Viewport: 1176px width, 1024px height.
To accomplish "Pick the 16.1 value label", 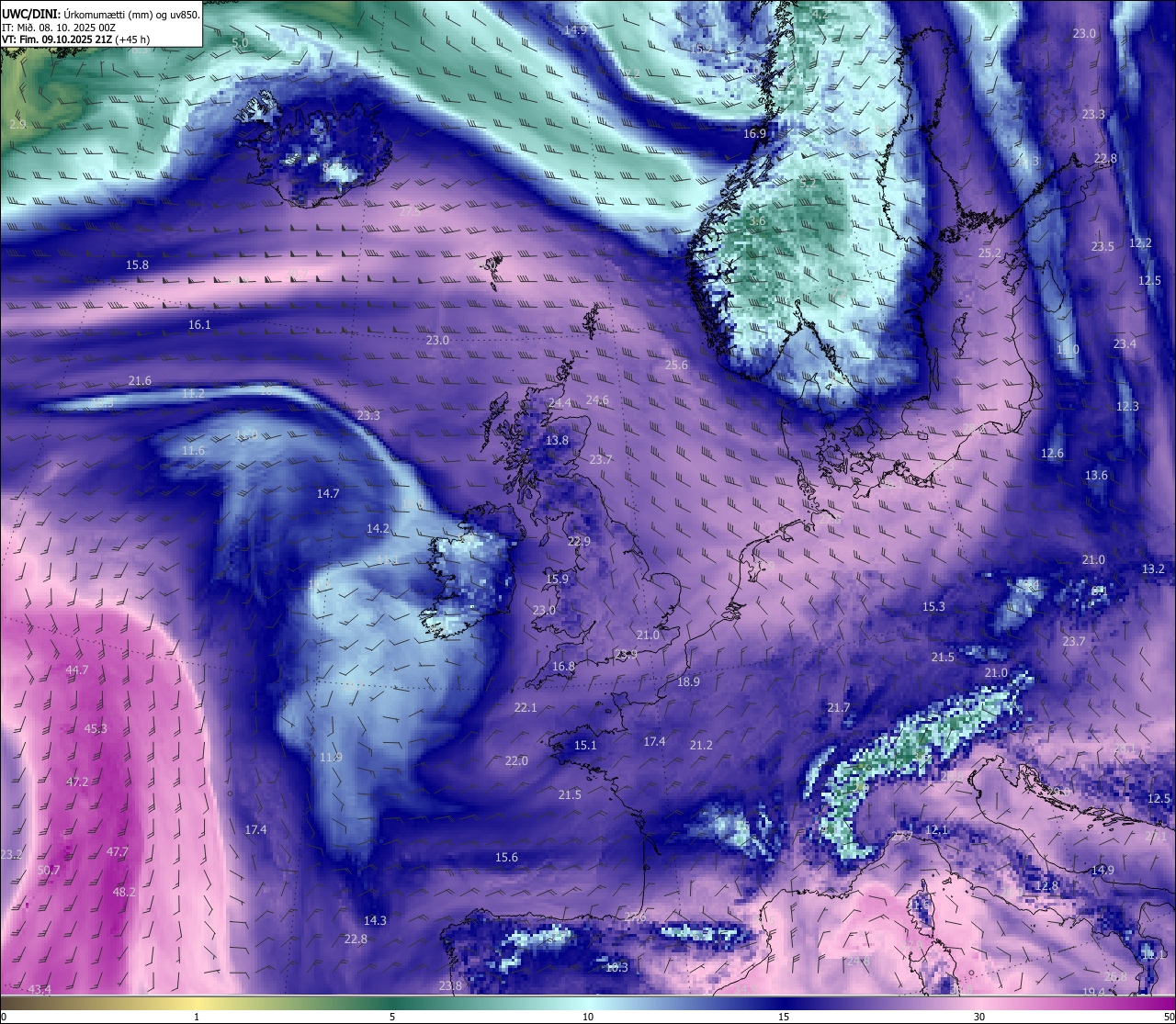I will (x=199, y=324).
